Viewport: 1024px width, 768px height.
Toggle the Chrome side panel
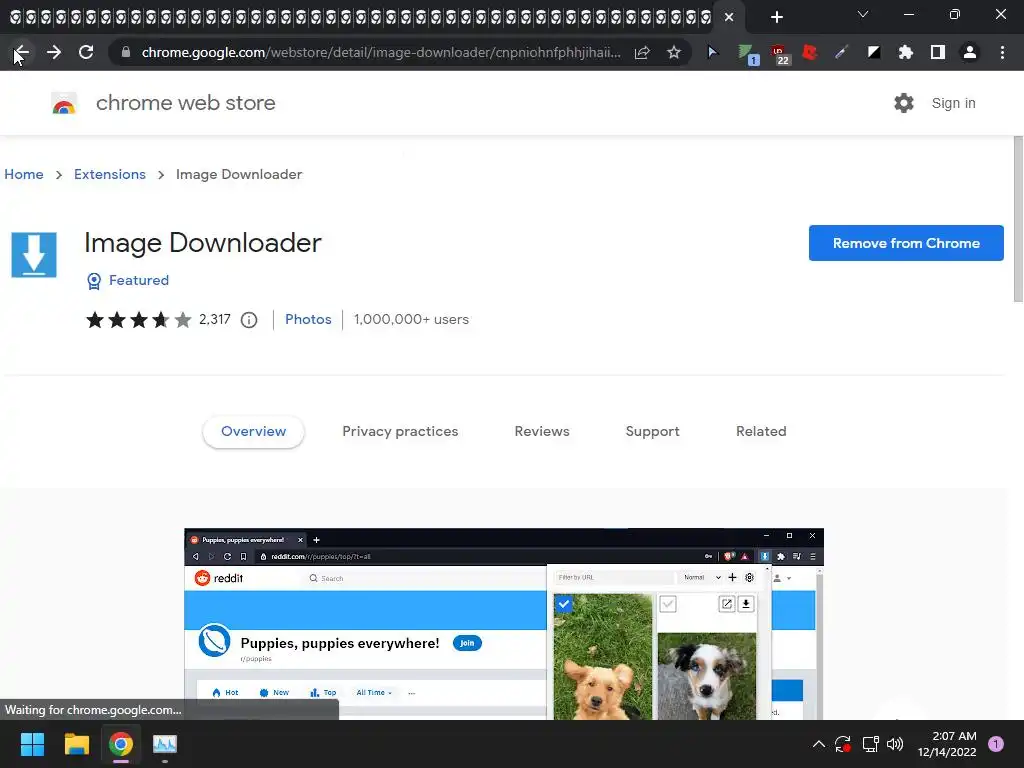[x=938, y=52]
